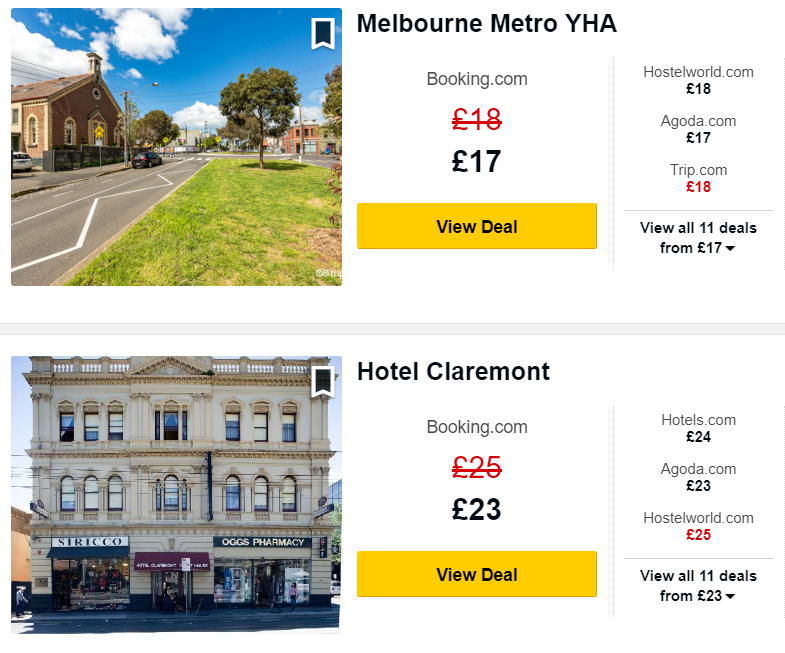Open the Melbourne Metro YHA title link
This screenshot has width=785, height=653.
coord(487,24)
